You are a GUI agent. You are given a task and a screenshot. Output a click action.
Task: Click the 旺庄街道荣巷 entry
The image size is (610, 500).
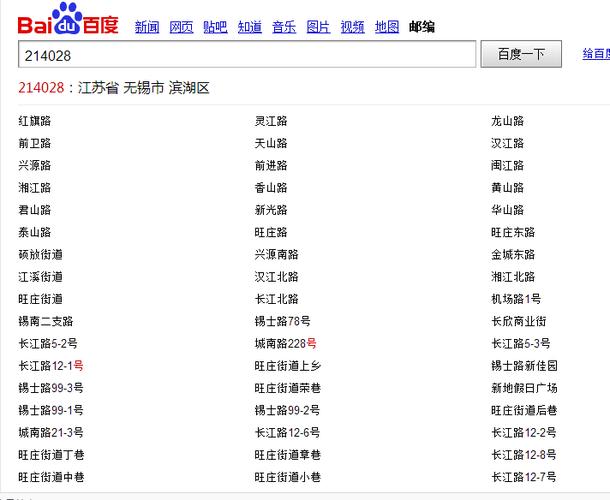point(288,388)
